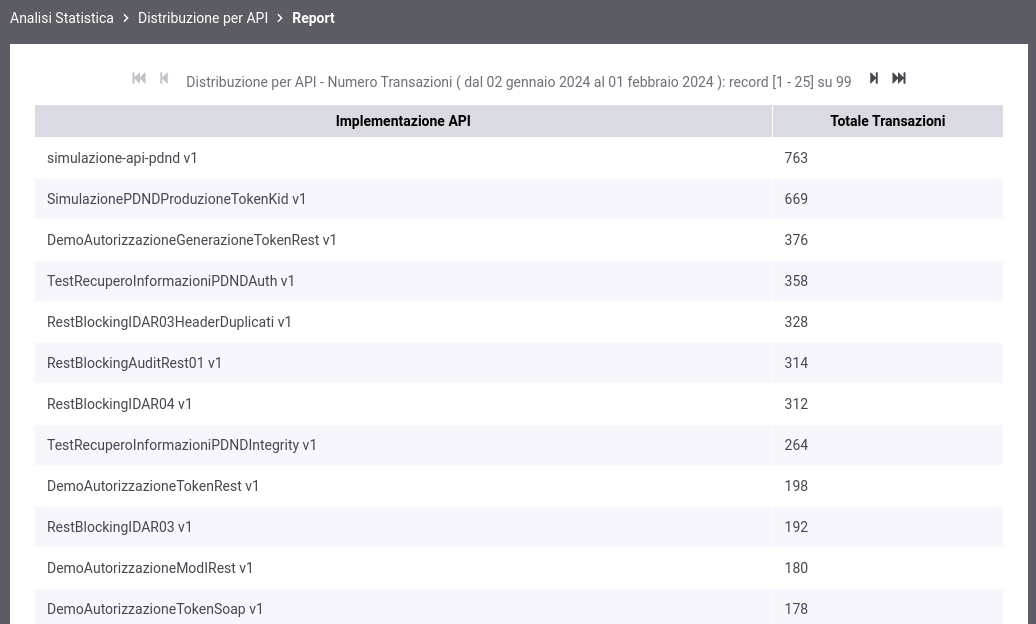
Task: Open Distribuzione per API breadcrumb
Action: click(203, 18)
